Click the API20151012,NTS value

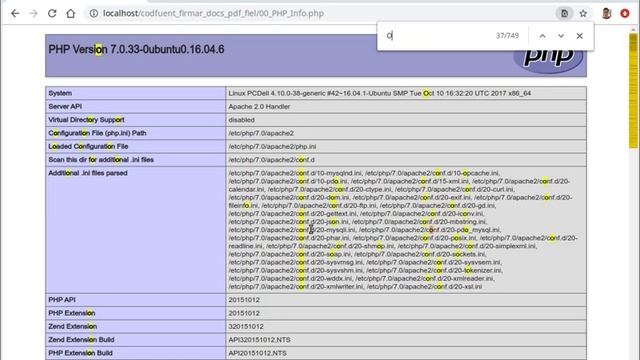[258, 353]
